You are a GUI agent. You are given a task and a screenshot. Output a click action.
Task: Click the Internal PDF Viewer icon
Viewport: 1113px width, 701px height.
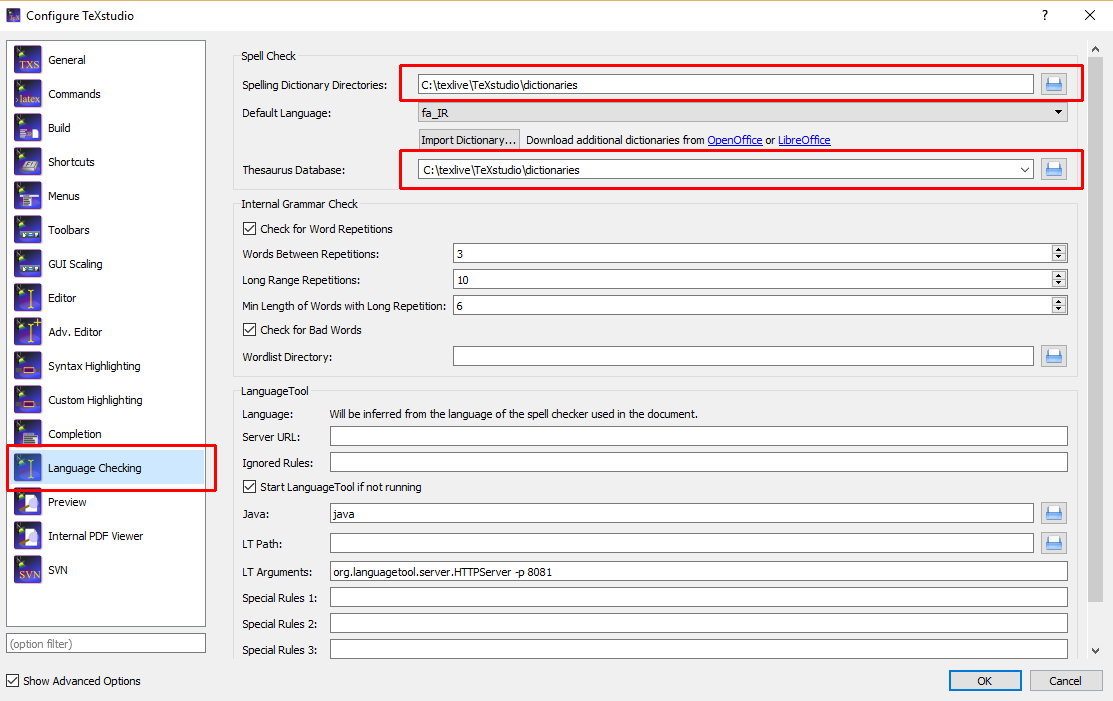pos(28,536)
